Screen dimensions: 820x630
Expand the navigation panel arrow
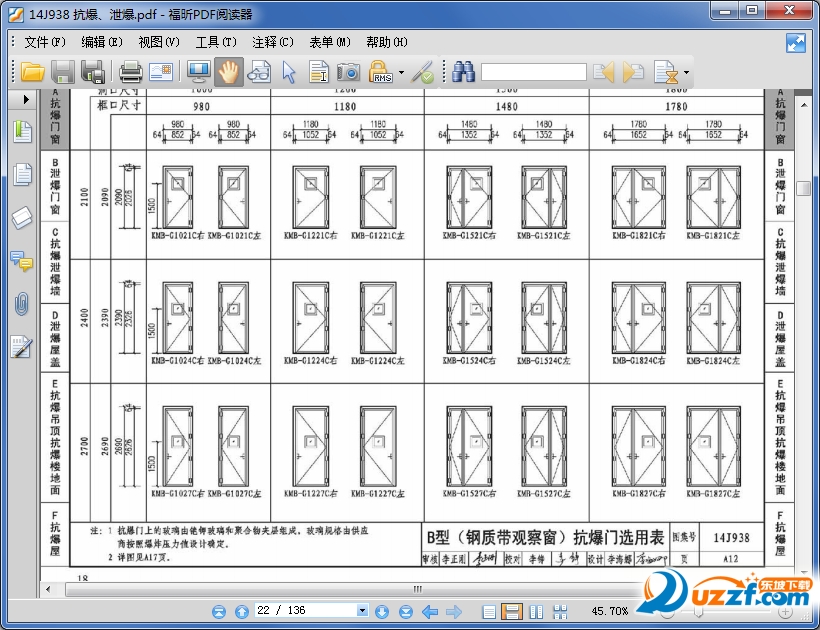[x=26, y=99]
